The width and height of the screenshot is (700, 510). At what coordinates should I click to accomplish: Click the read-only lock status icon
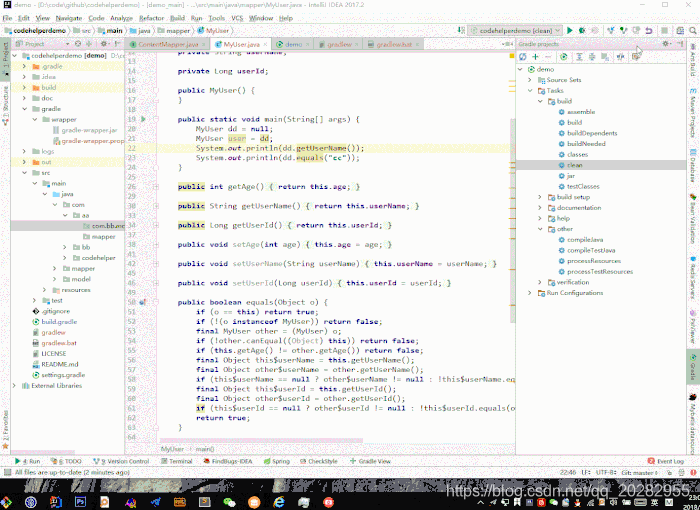pyautogui.click(x=669, y=472)
